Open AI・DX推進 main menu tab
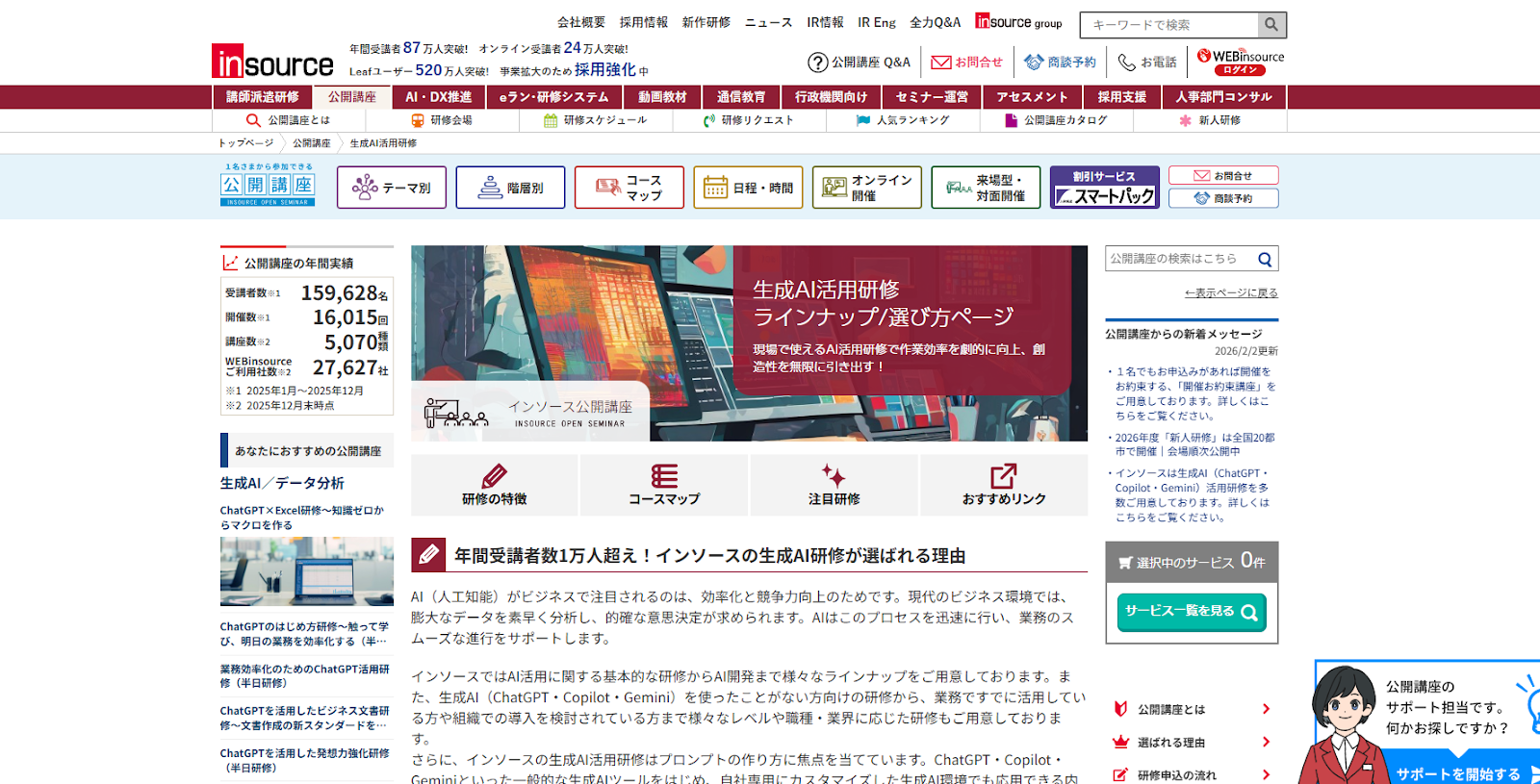 tap(439, 97)
